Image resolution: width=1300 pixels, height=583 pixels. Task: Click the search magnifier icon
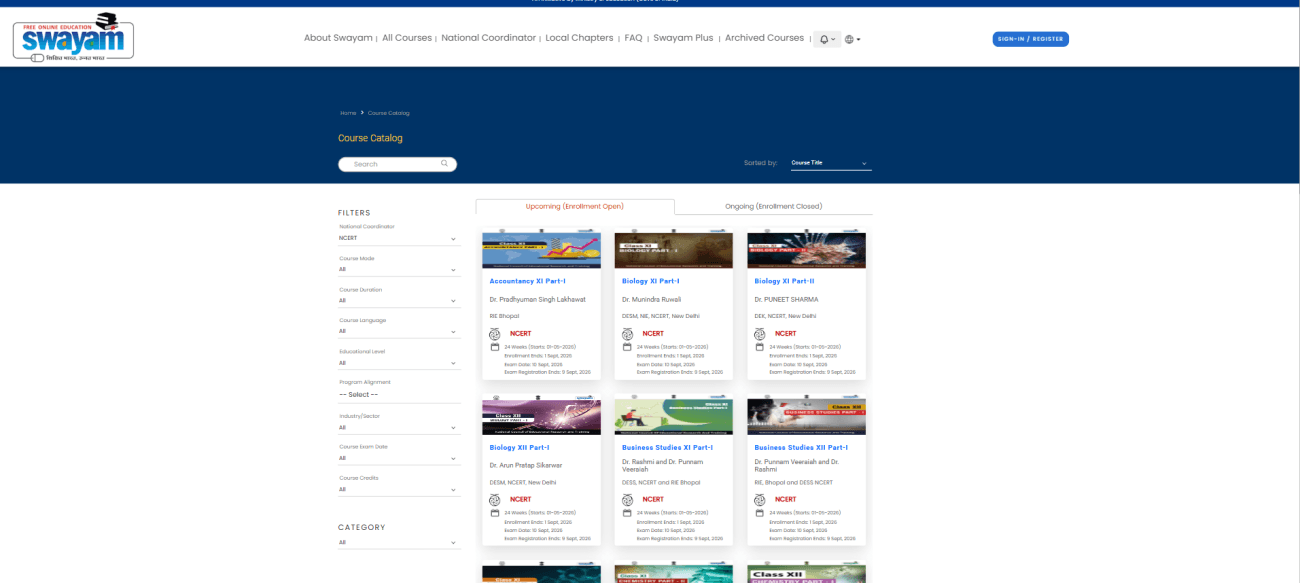coord(445,163)
